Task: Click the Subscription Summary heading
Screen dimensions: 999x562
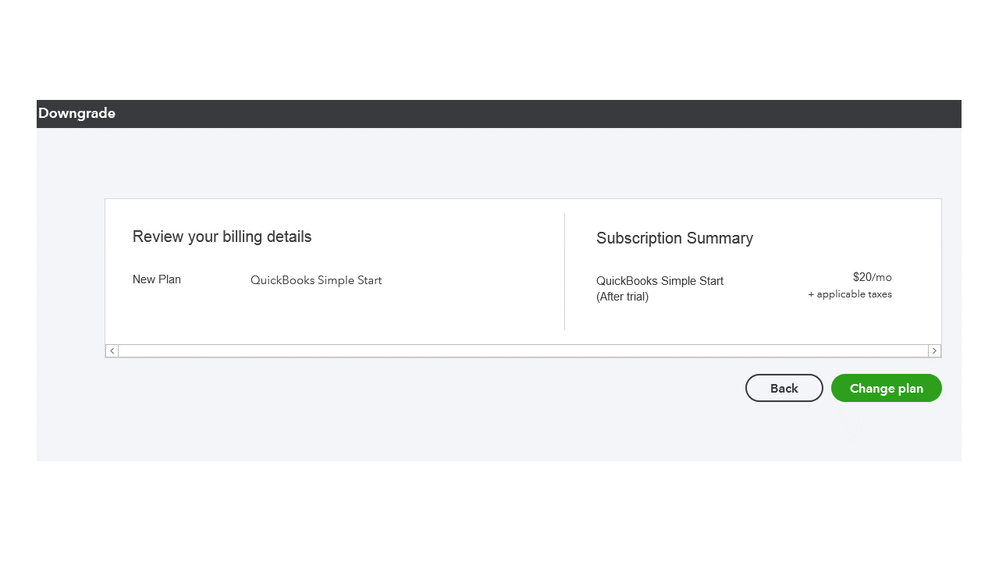Action: [x=674, y=238]
